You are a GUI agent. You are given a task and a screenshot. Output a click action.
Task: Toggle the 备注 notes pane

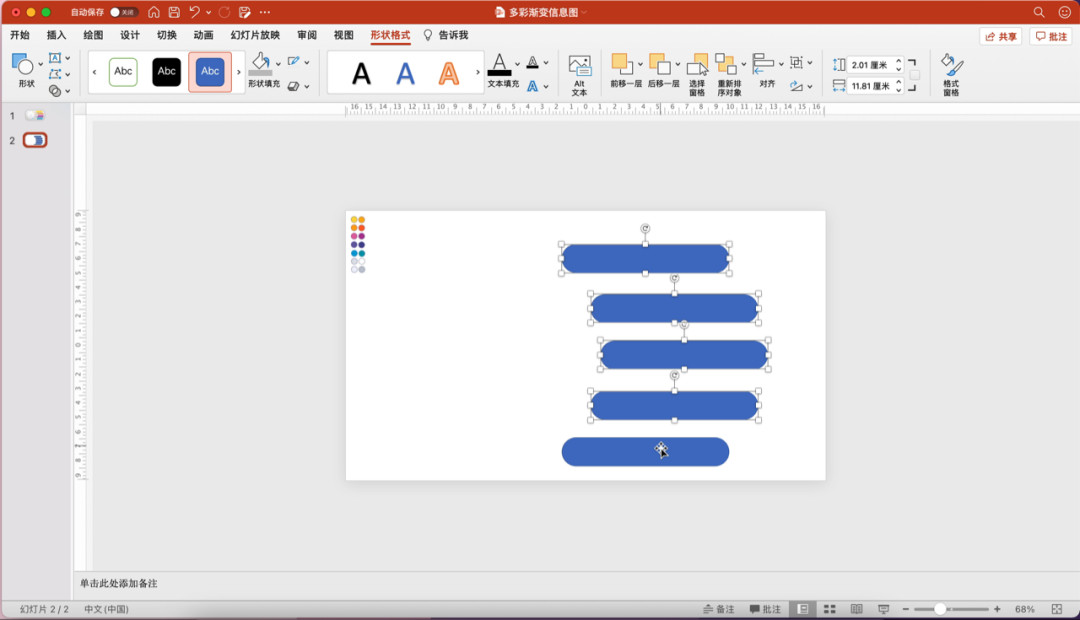(x=718, y=609)
